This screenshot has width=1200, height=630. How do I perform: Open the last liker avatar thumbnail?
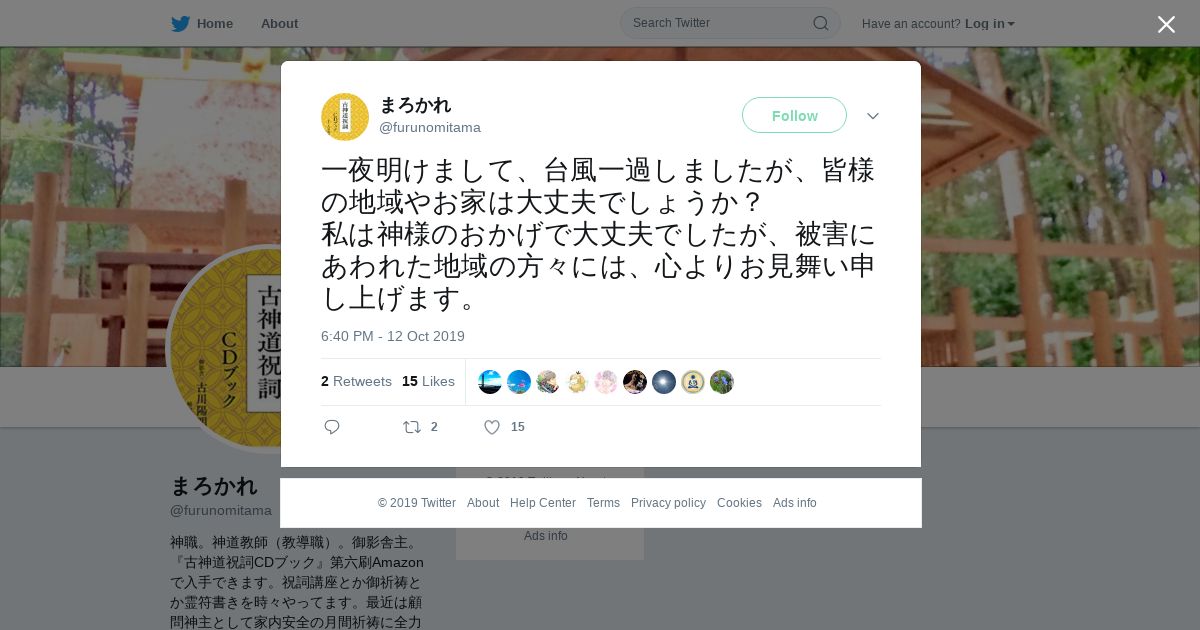click(722, 382)
